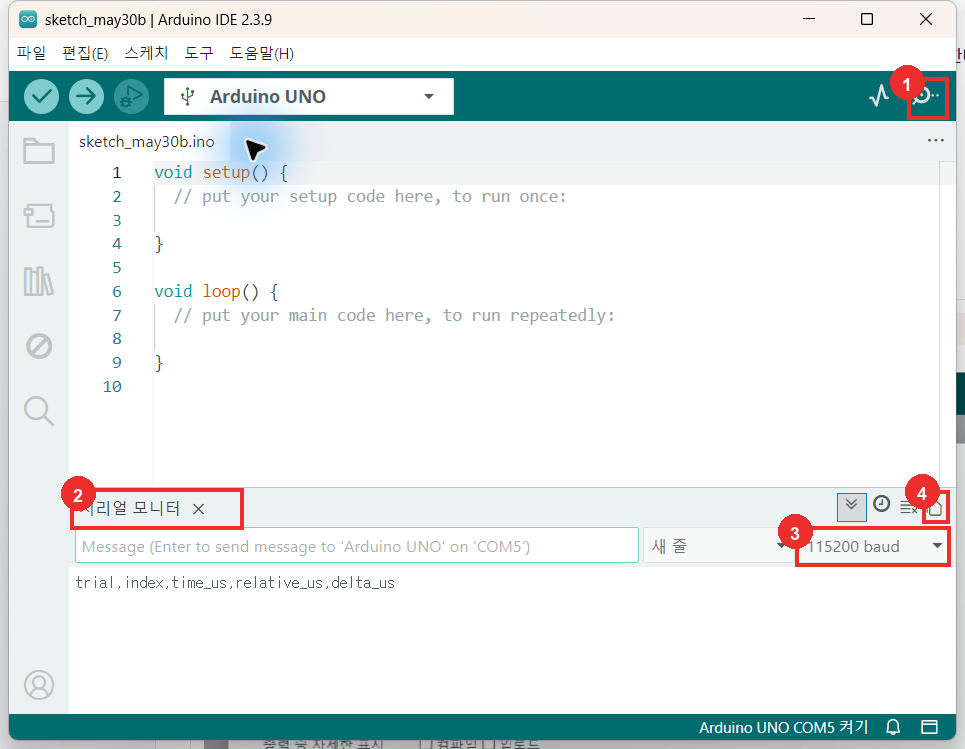
Task: Open the Sketchbook folder icon
Action: 39,151
